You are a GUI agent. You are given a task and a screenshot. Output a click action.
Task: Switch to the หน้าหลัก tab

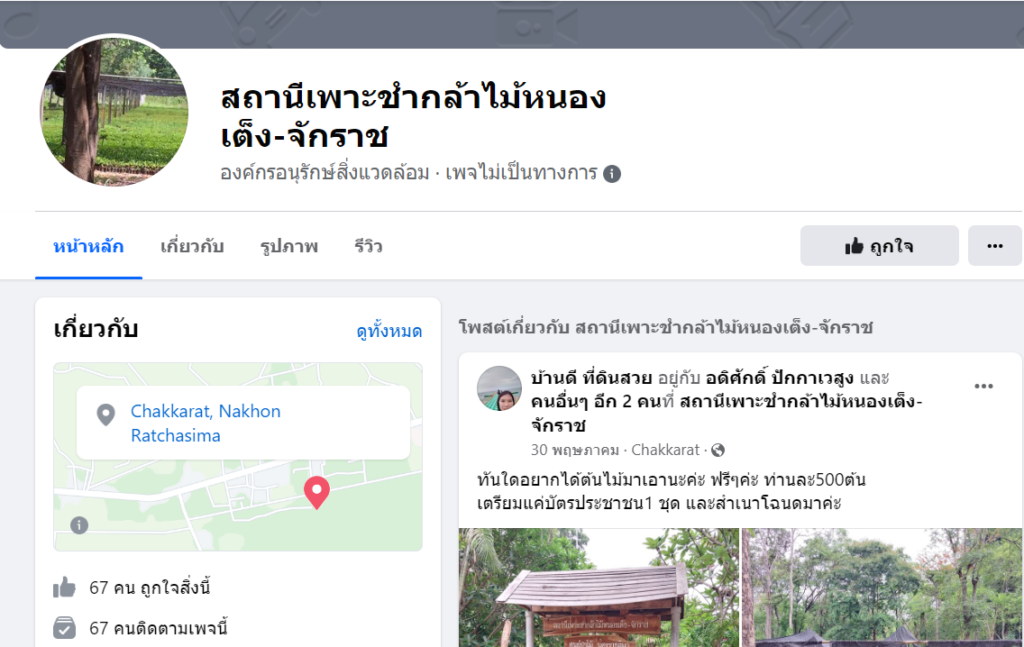click(88, 246)
